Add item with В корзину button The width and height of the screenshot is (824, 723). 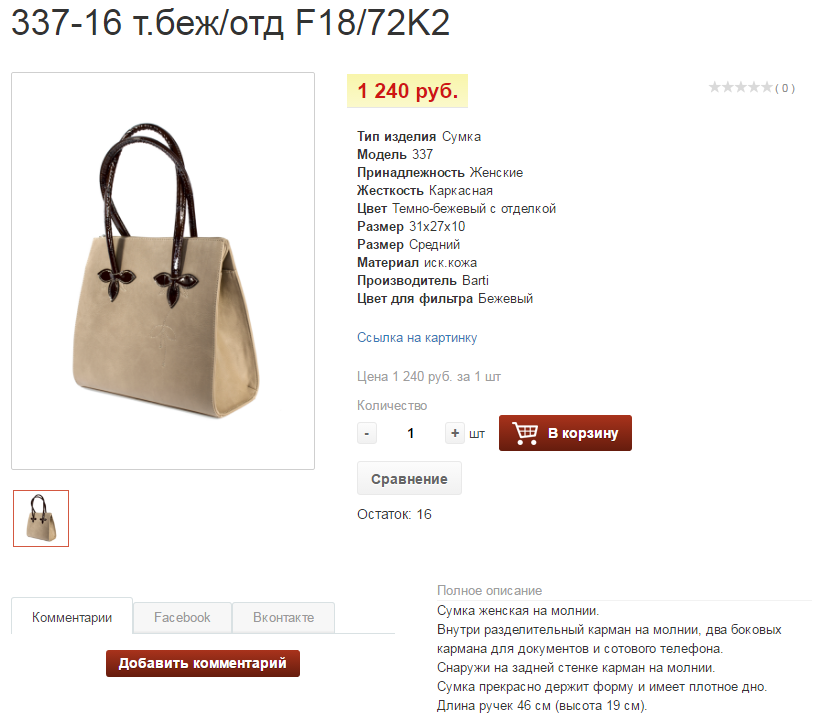565,433
